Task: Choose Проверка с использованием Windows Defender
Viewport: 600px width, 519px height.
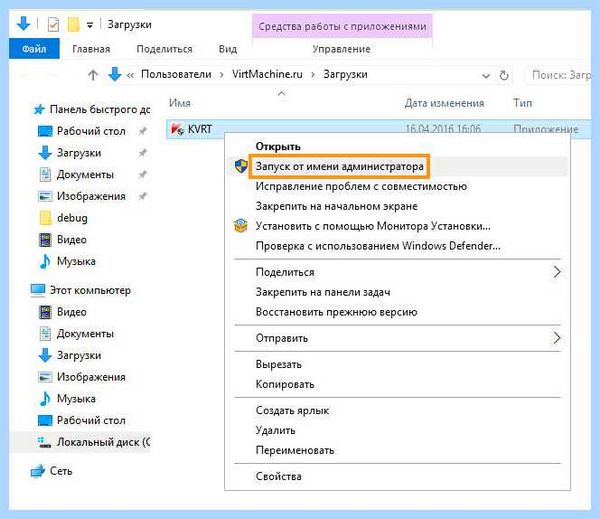Action: (378, 246)
